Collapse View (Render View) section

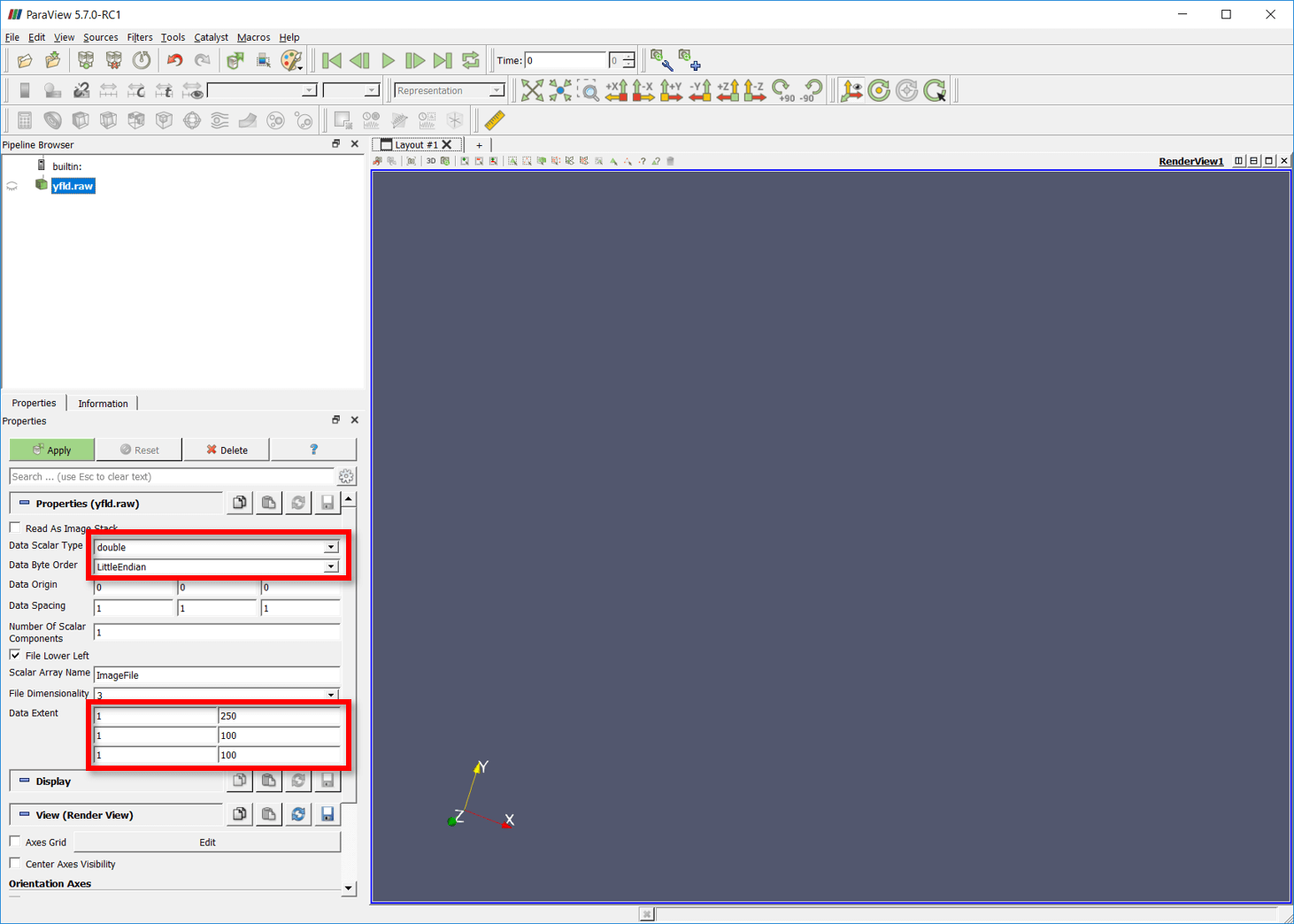25,814
